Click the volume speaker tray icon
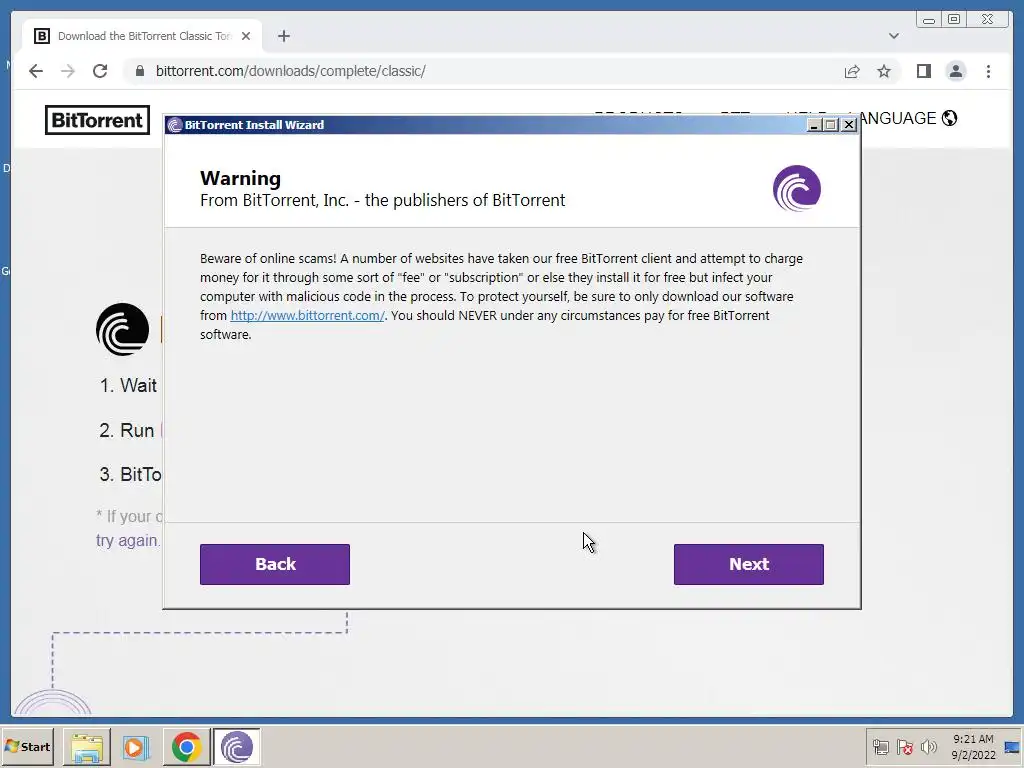Viewport: 1024px width, 768px height. (929, 747)
